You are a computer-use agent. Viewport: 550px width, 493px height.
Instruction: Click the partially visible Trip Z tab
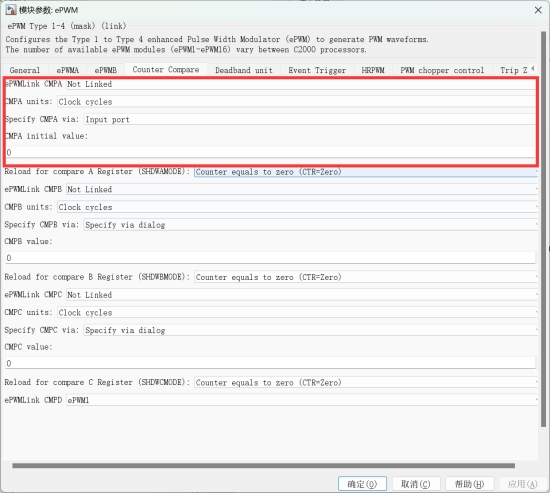pos(514,70)
